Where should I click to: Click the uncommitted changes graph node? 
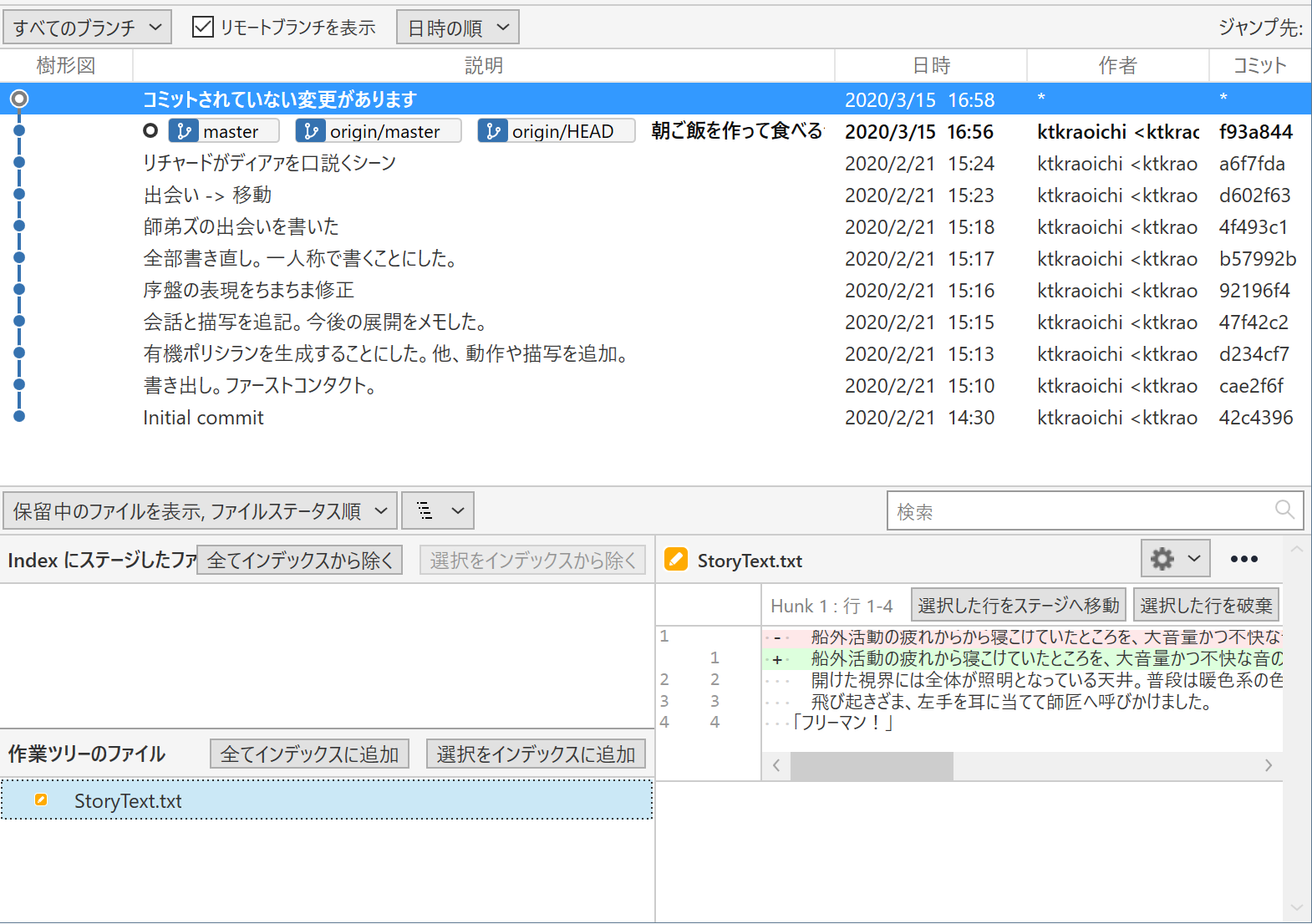coord(19,99)
